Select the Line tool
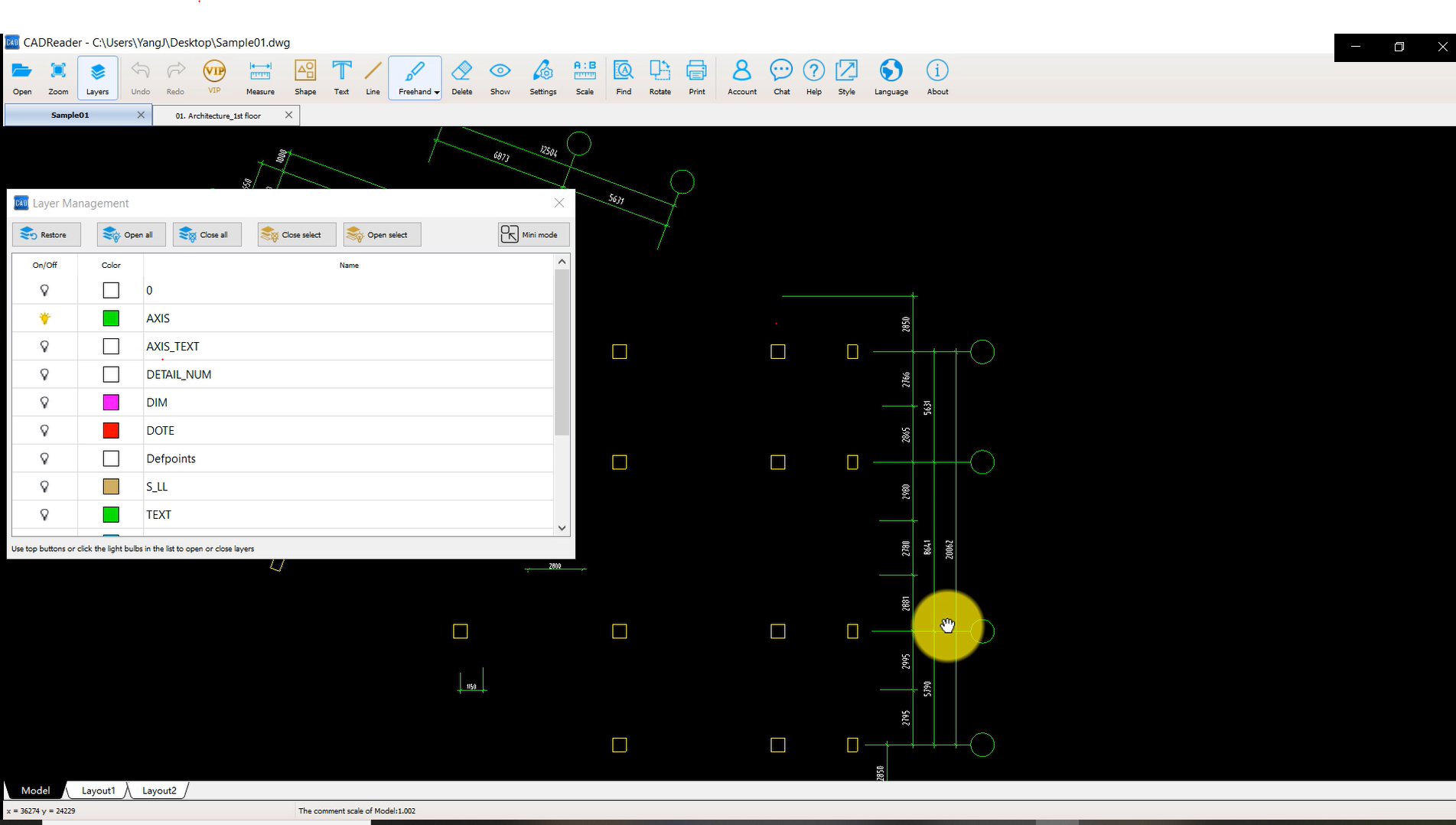Screen dimensions: 1456x825 tap(373, 77)
